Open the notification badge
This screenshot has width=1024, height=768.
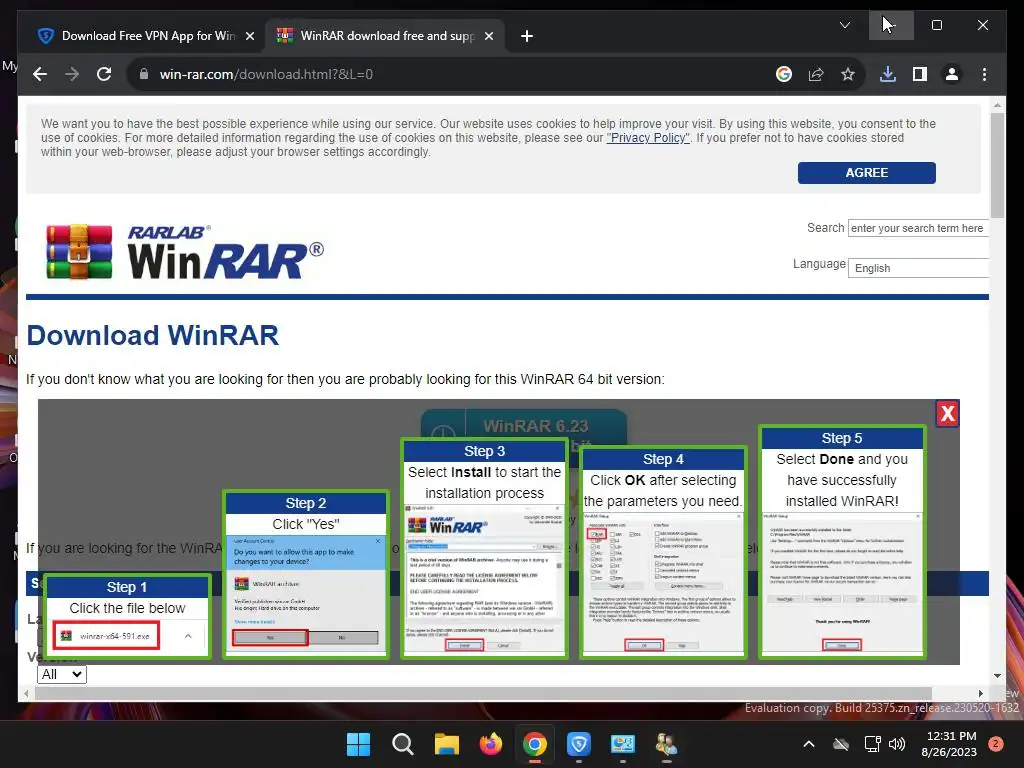pyautogui.click(x=995, y=744)
